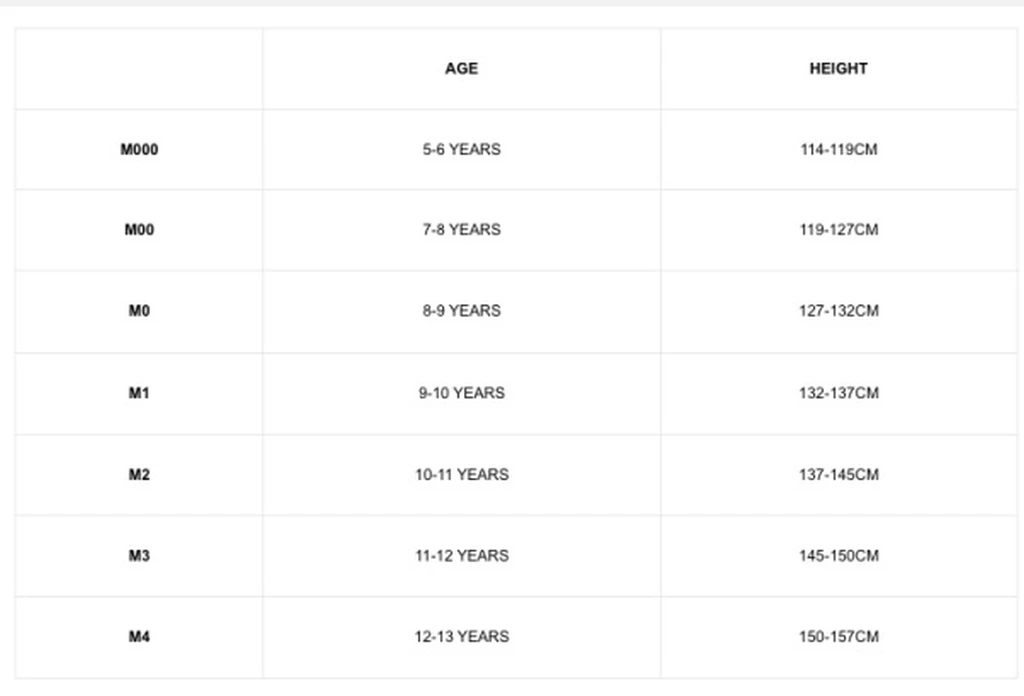Click the 9-10 YEARS age cell
The height and width of the screenshot is (696, 1024).
461,393
